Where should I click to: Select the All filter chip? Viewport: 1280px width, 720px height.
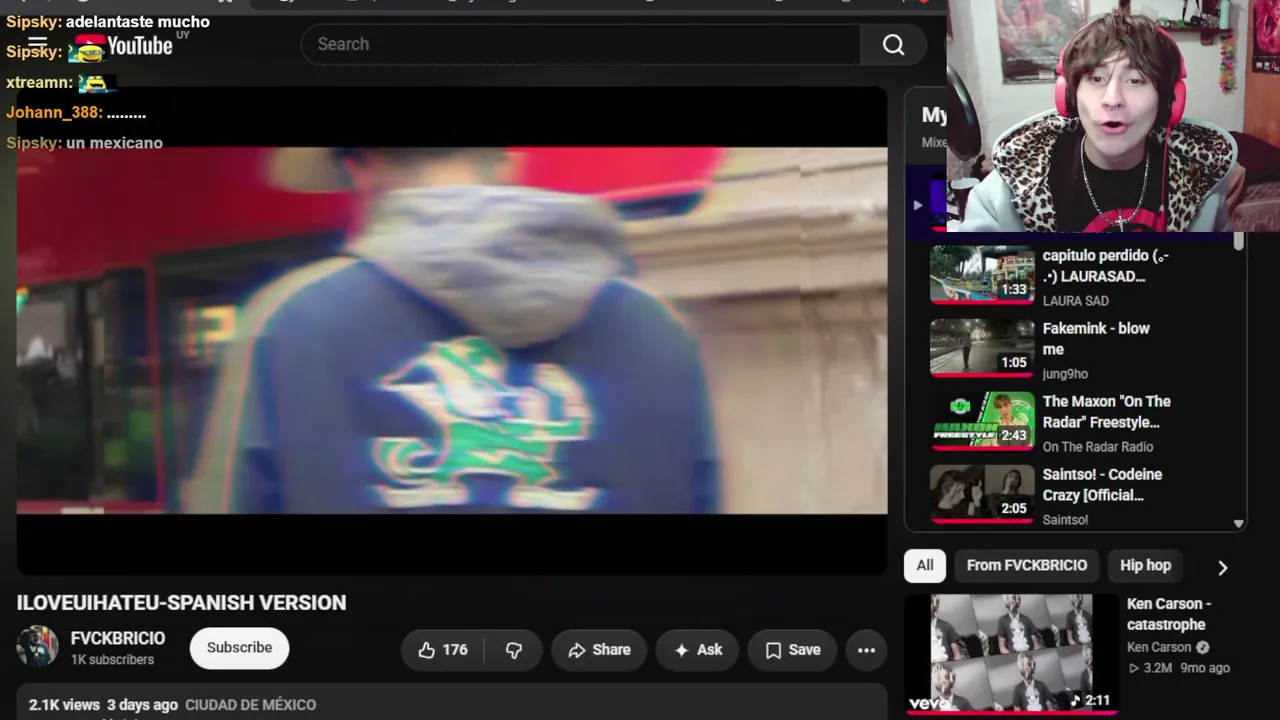tap(925, 565)
